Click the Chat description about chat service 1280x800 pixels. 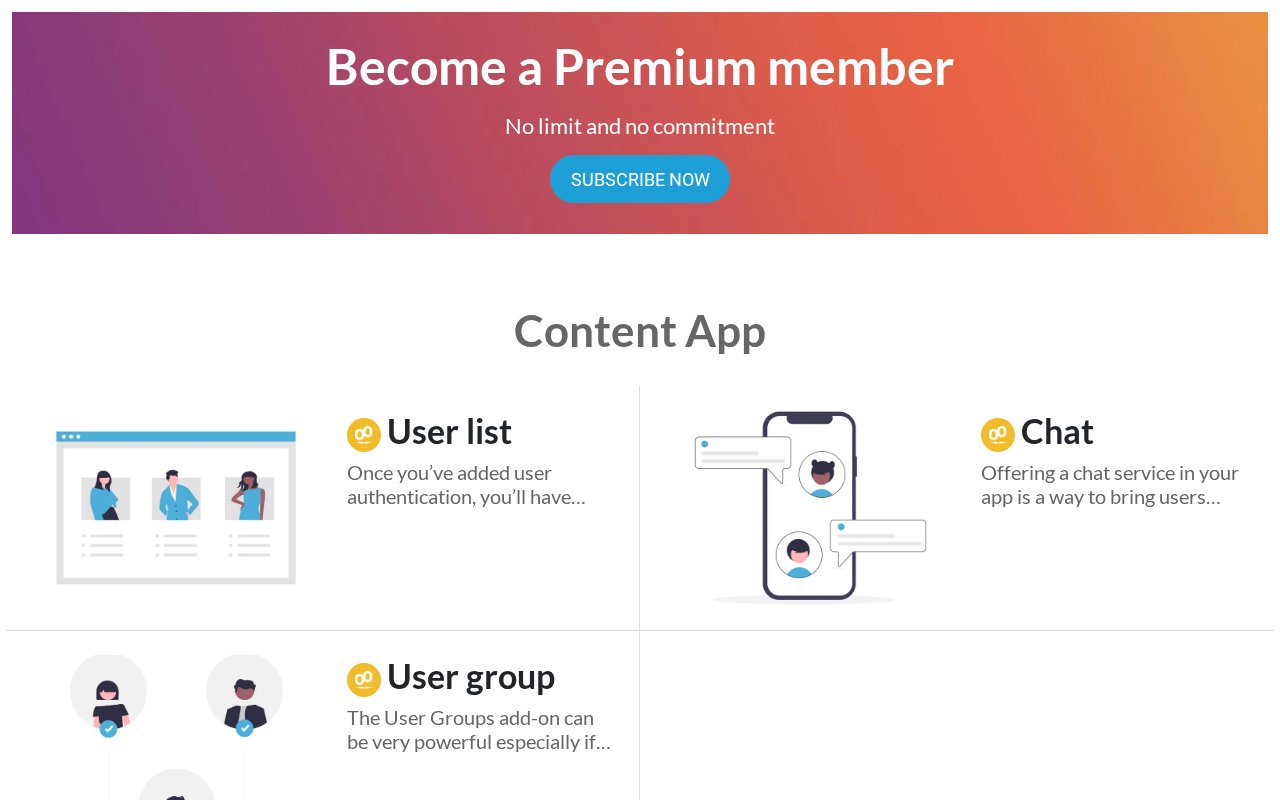tap(1110, 485)
